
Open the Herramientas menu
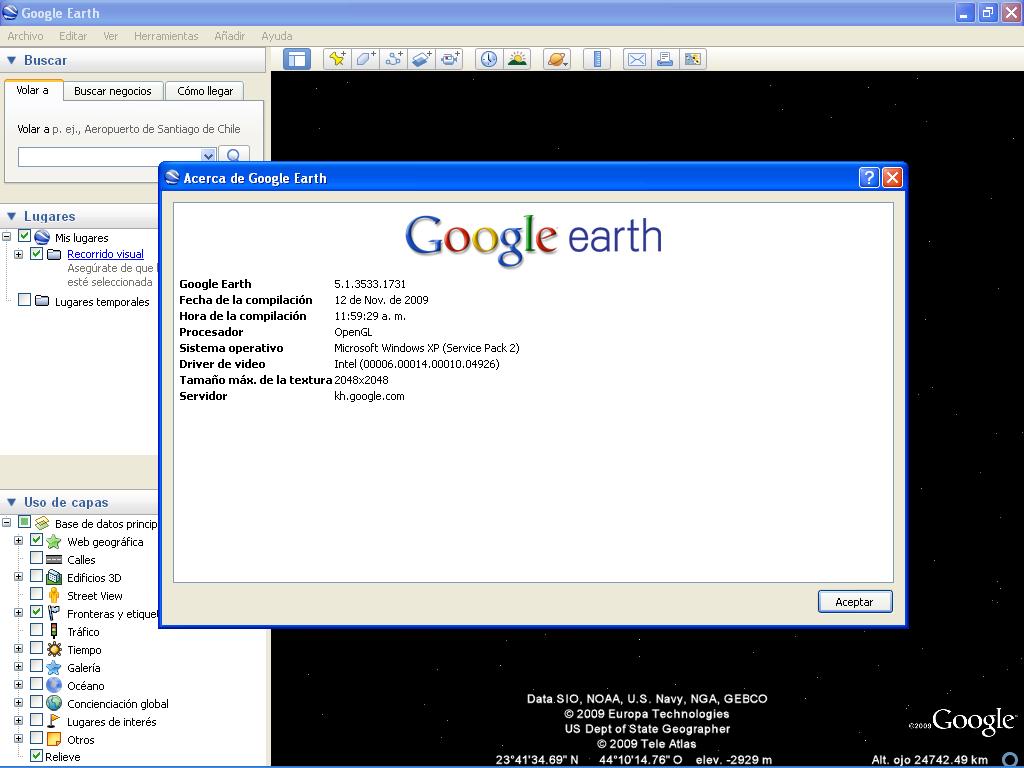coord(166,36)
